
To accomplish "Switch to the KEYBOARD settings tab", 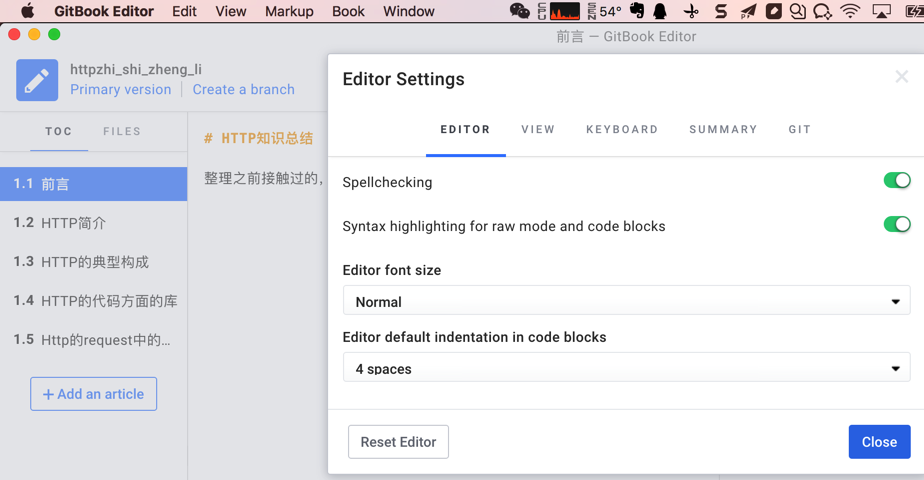I will [622, 130].
